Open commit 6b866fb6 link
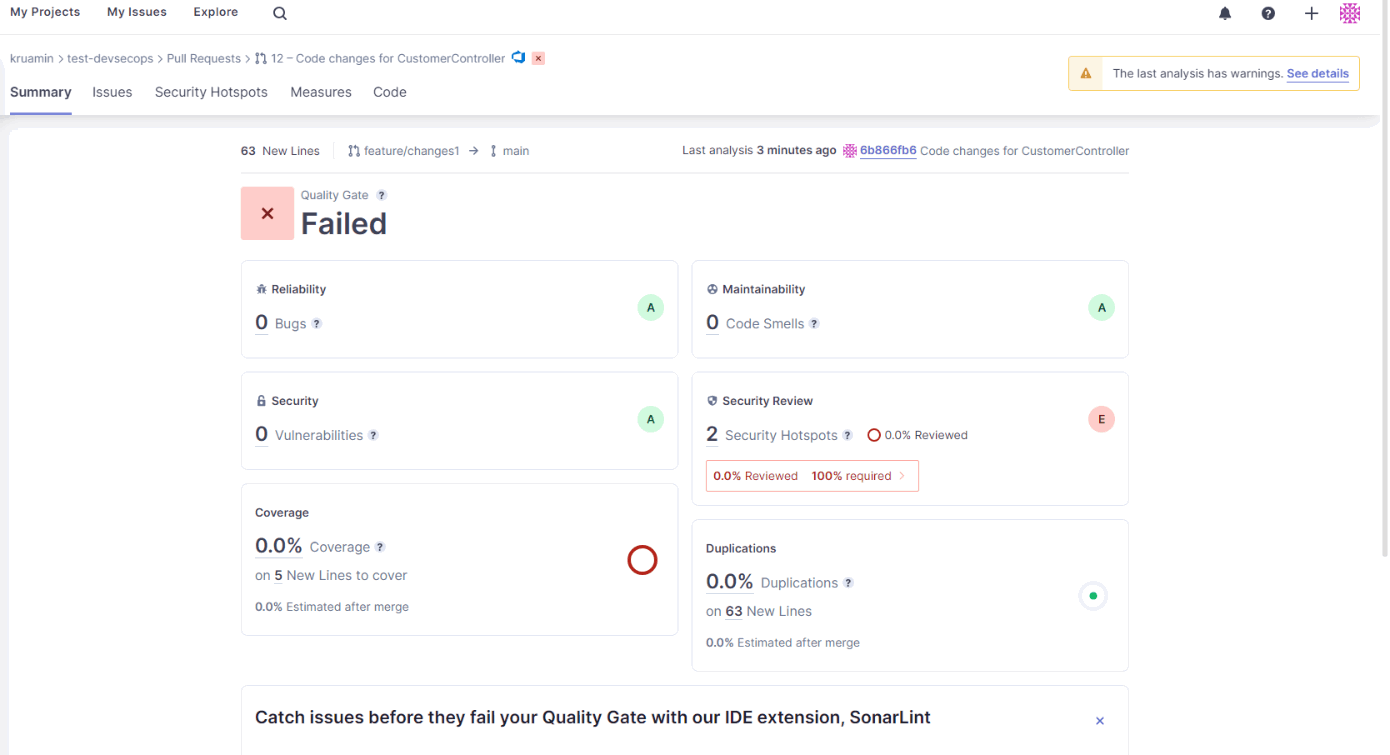This screenshot has width=1390, height=755. pos(888,151)
